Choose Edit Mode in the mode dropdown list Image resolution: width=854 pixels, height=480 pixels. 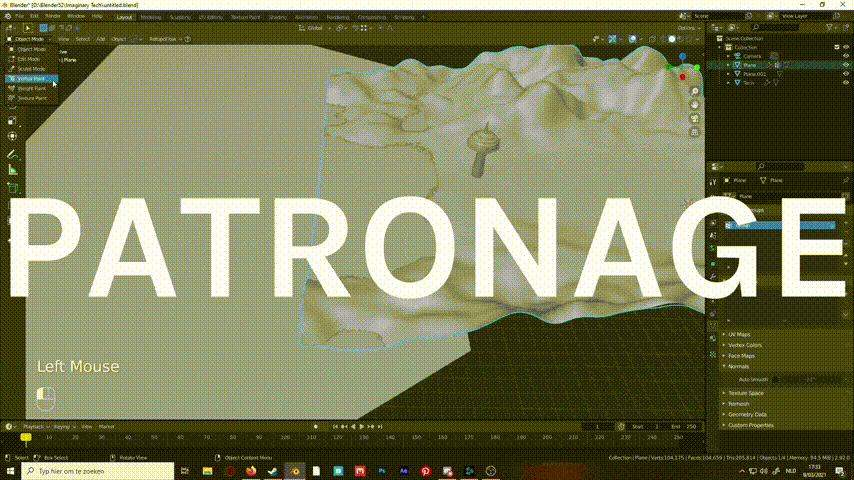31,59
